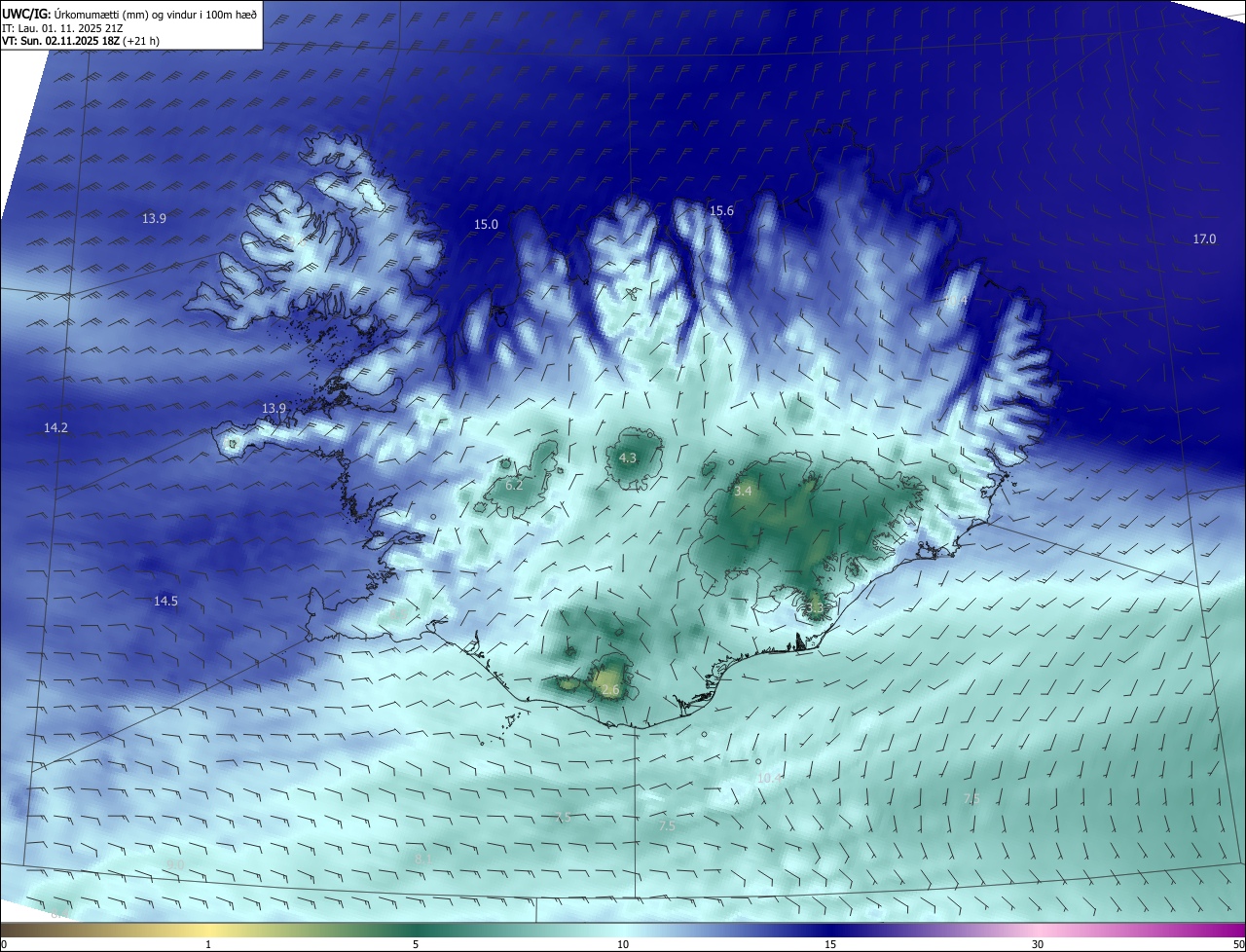Click the precipitable water colour scale bar
Screen dimensions: 1246x952
(x=623, y=931)
